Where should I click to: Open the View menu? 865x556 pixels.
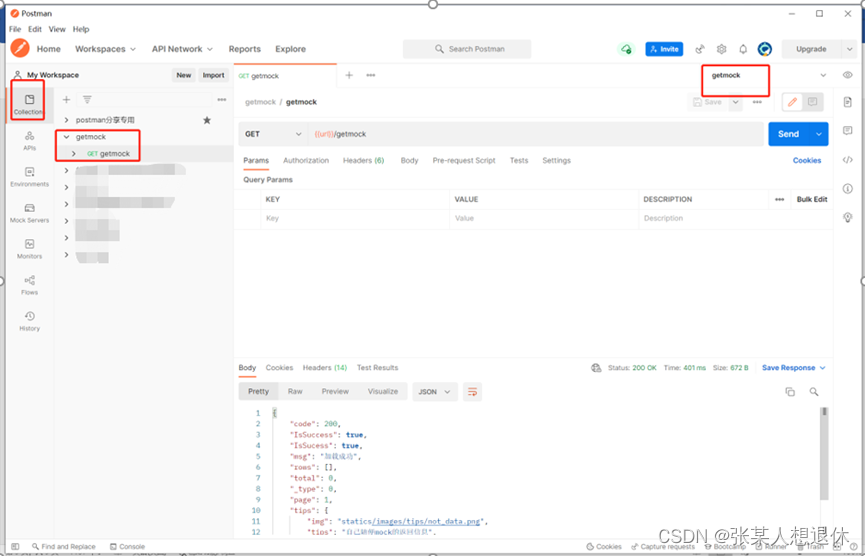tap(57, 29)
